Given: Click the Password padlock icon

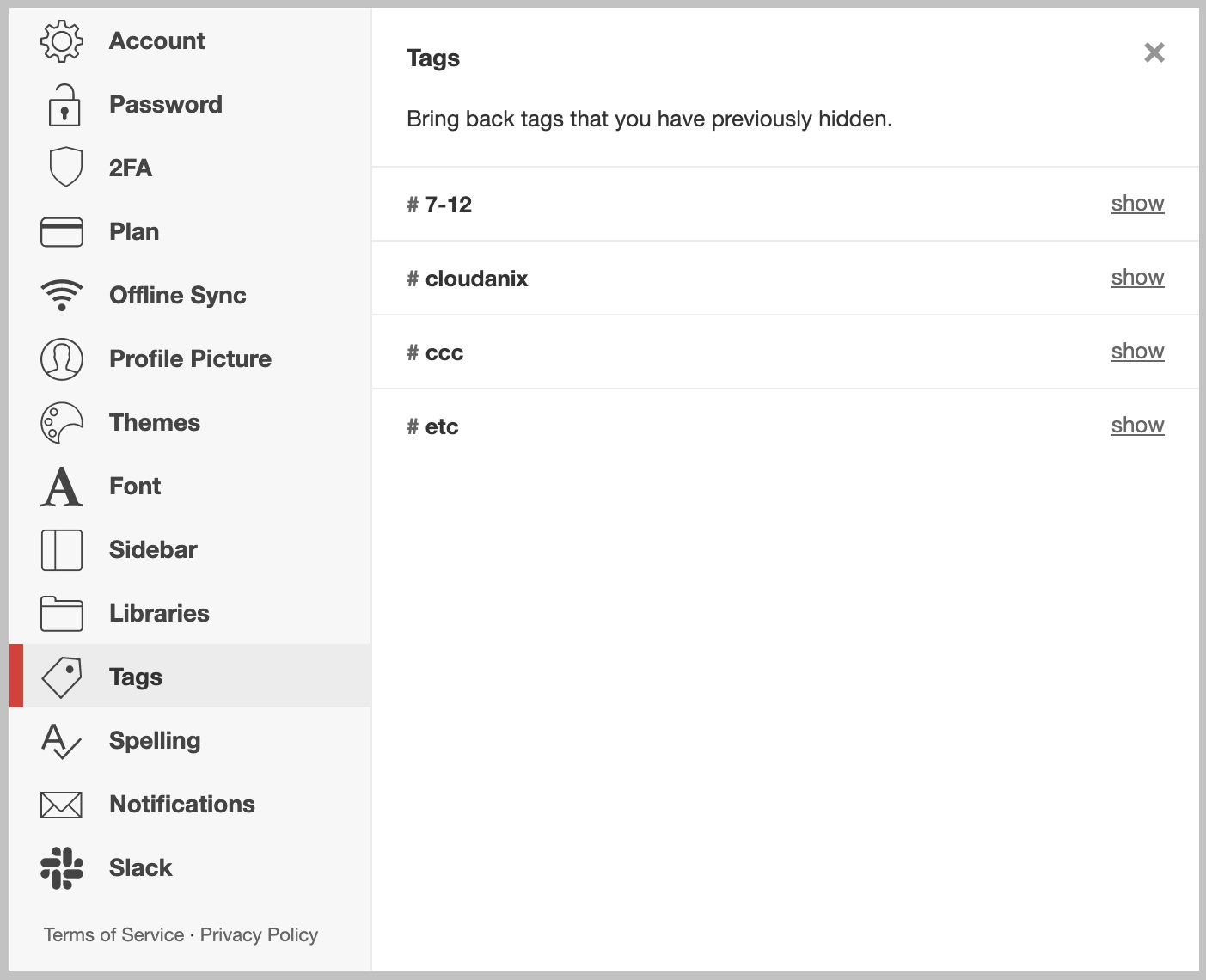Looking at the screenshot, I should tap(64, 105).
